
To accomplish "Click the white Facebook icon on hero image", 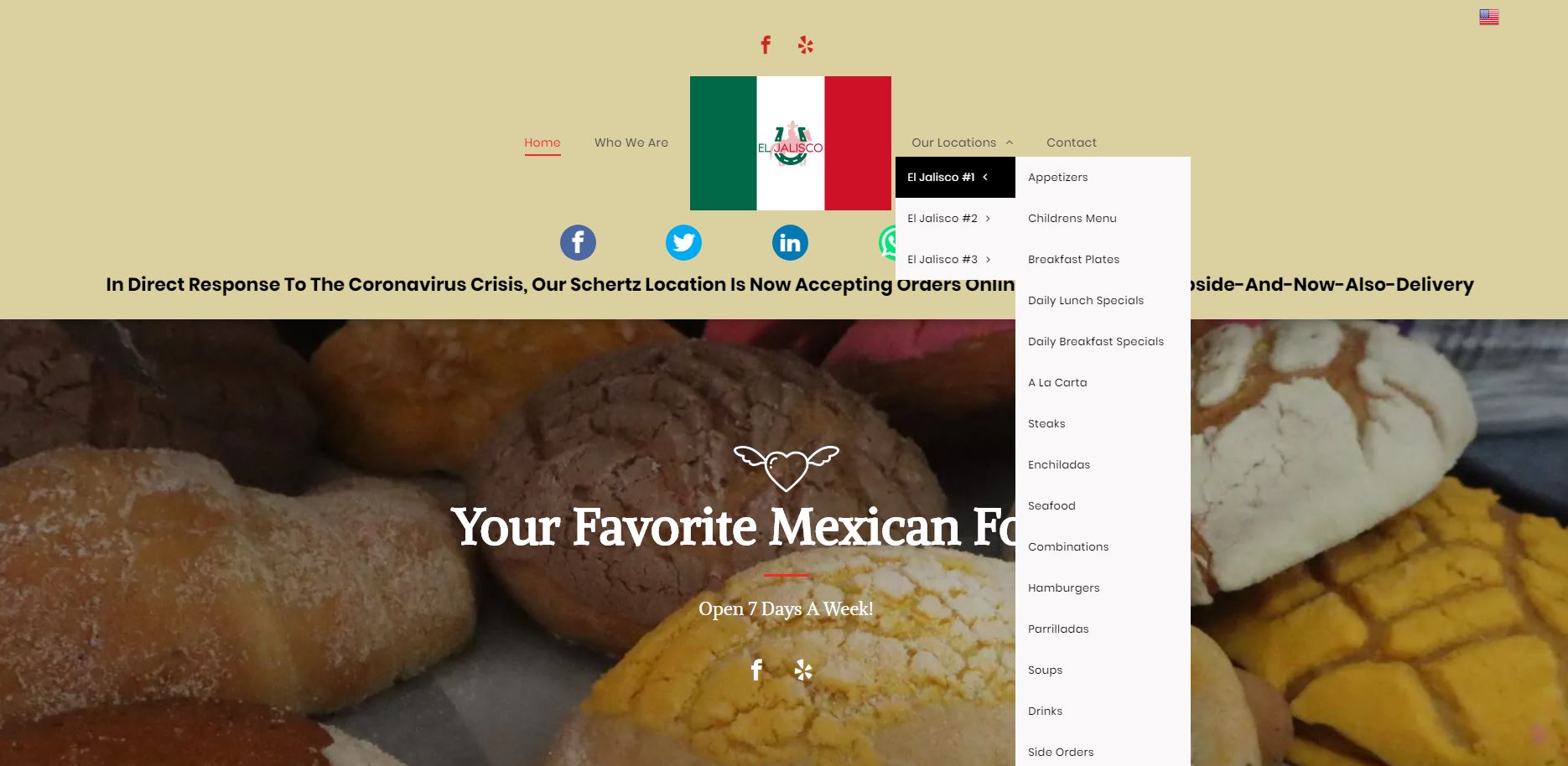I will pos(756,670).
